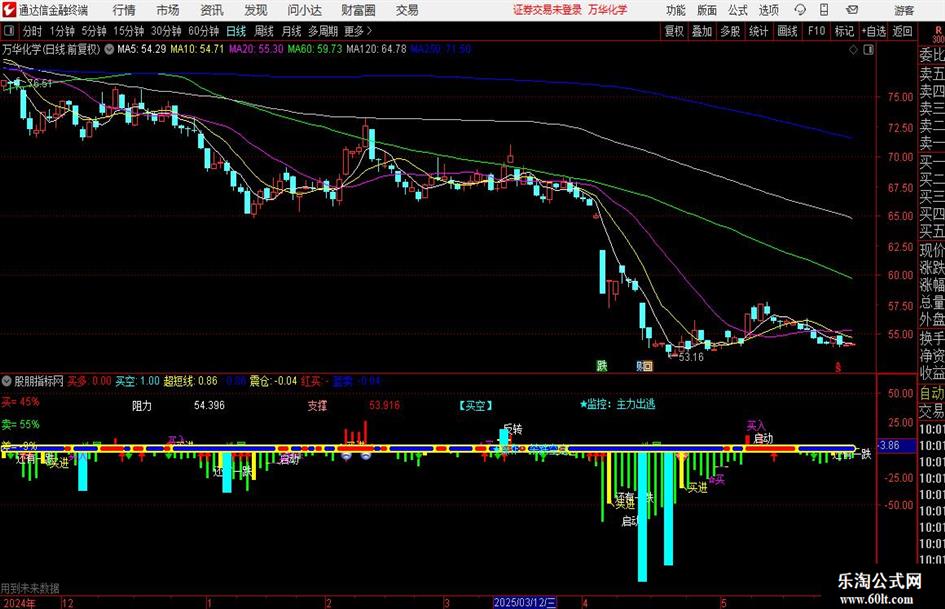Click the ★监控: 主力出逃 monitor label
The height and width of the screenshot is (609, 945).
point(618,404)
